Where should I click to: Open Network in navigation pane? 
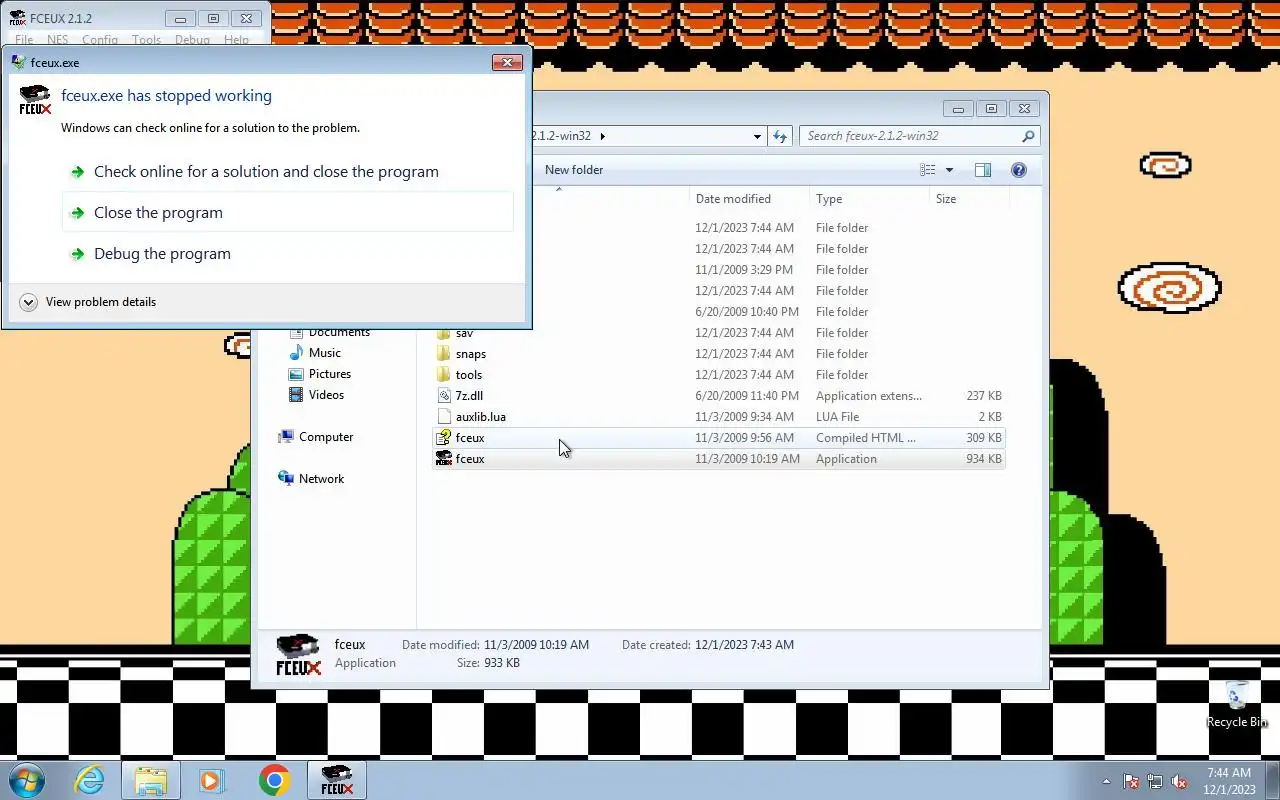[321, 479]
